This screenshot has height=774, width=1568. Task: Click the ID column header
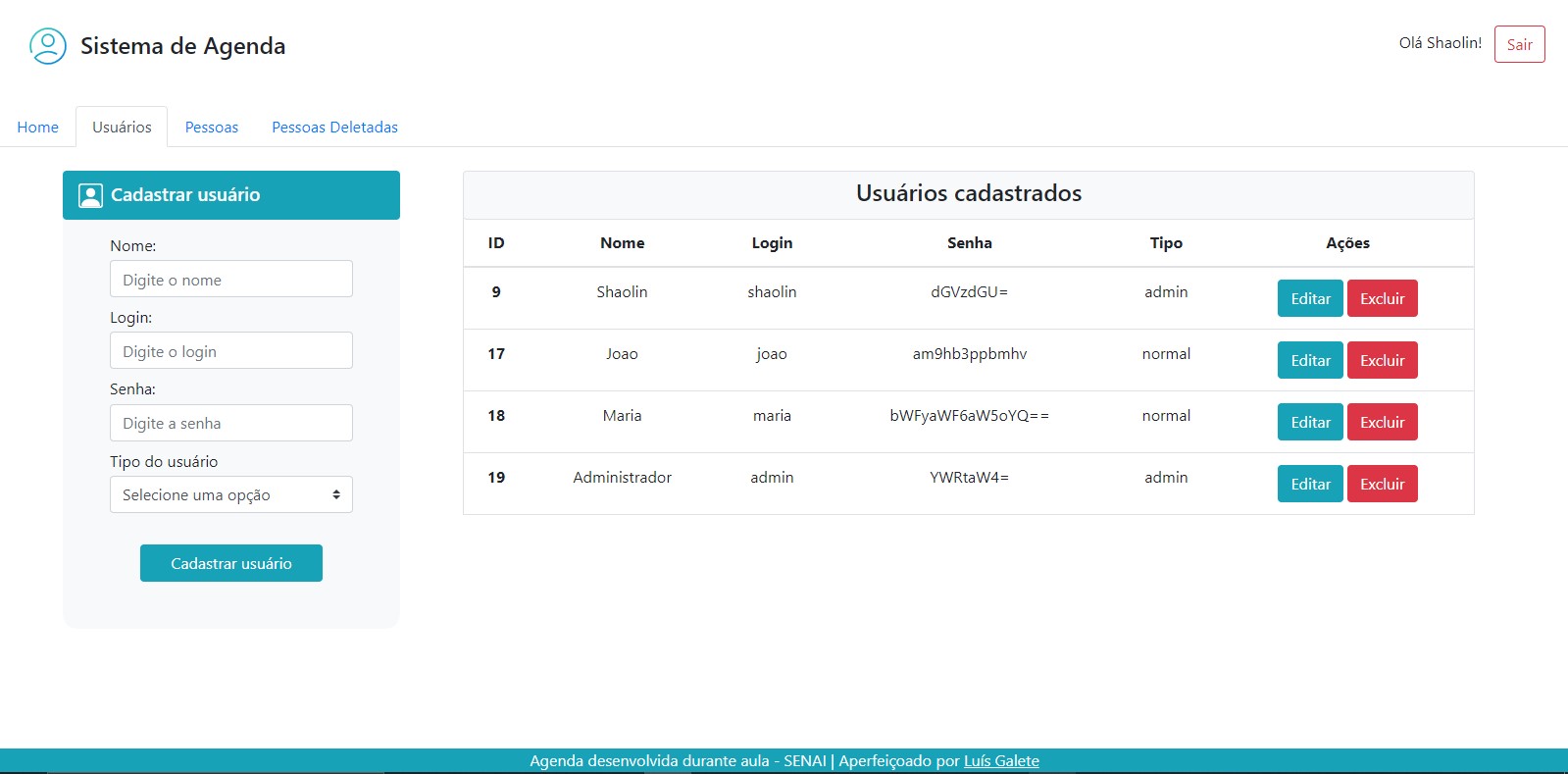[496, 243]
